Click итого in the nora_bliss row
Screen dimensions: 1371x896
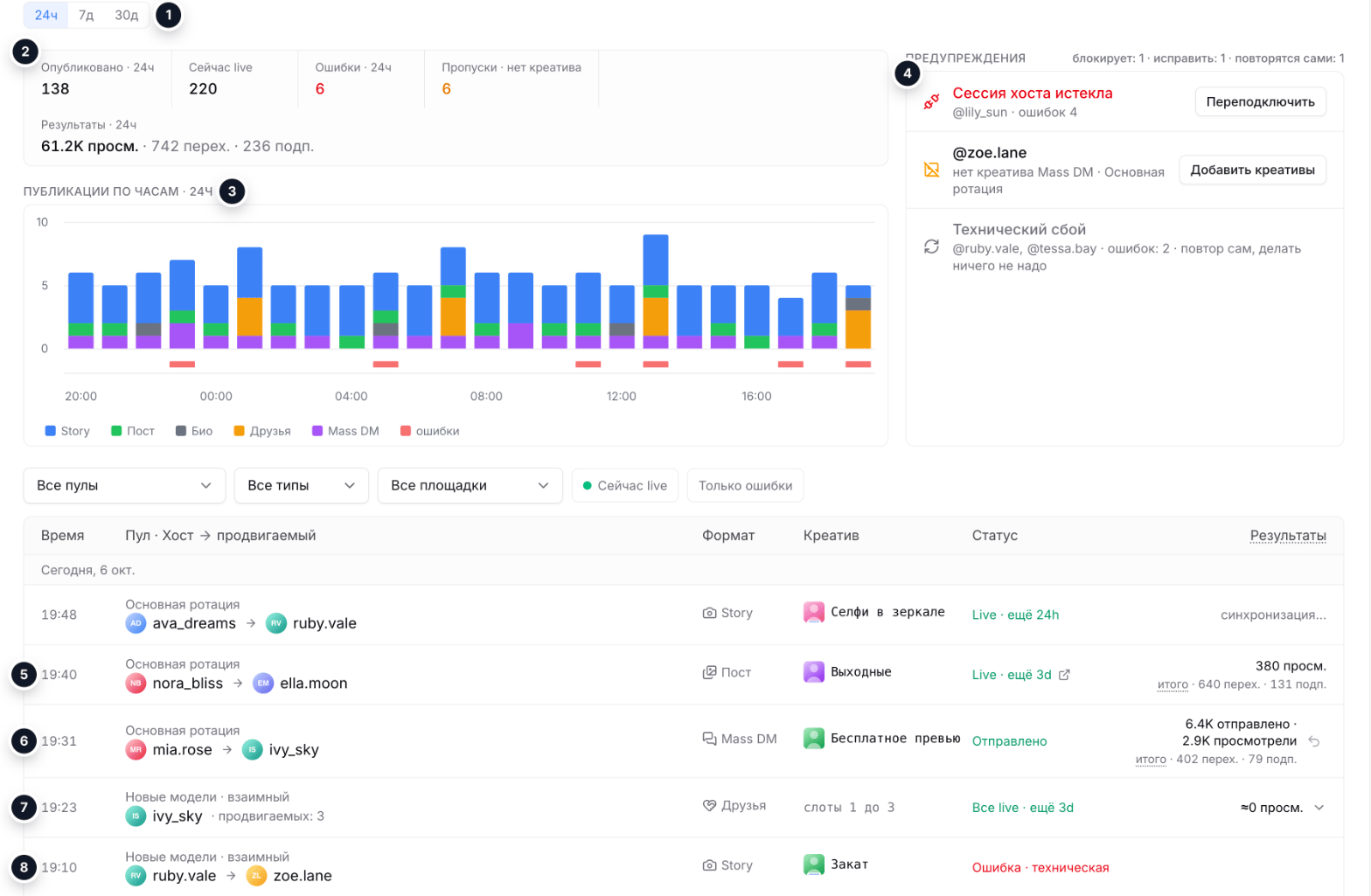coord(1173,684)
